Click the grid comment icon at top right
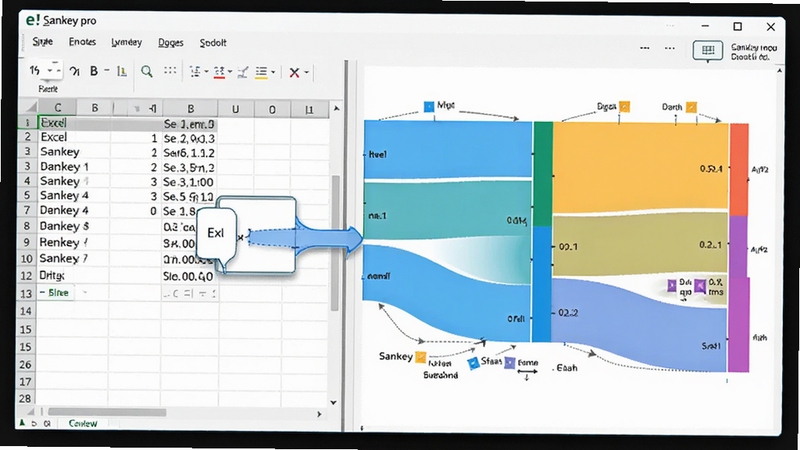Screen dimensions: 800x450 tap(708, 51)
